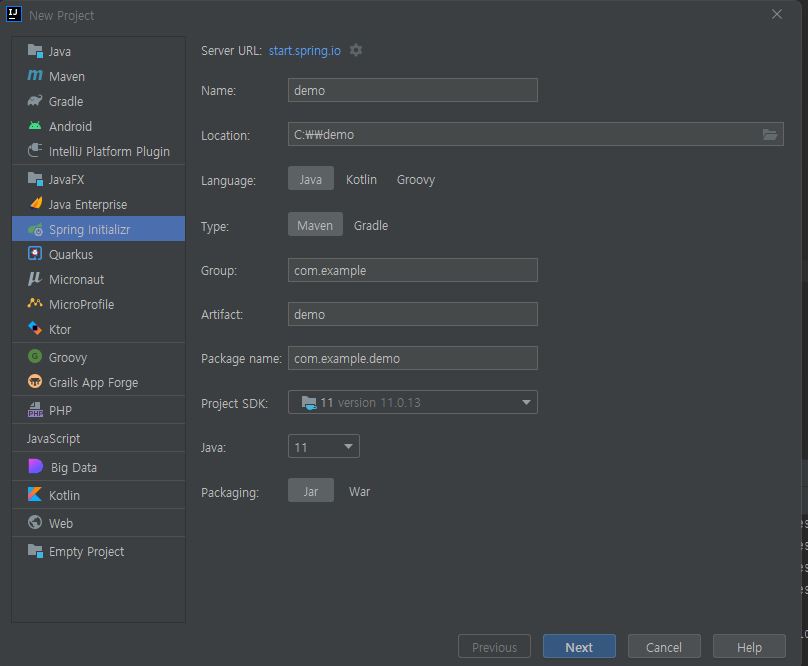Choose the Grails App Forge icon
The height and width of the screenshot is (666, 808).
pos(35,381)
